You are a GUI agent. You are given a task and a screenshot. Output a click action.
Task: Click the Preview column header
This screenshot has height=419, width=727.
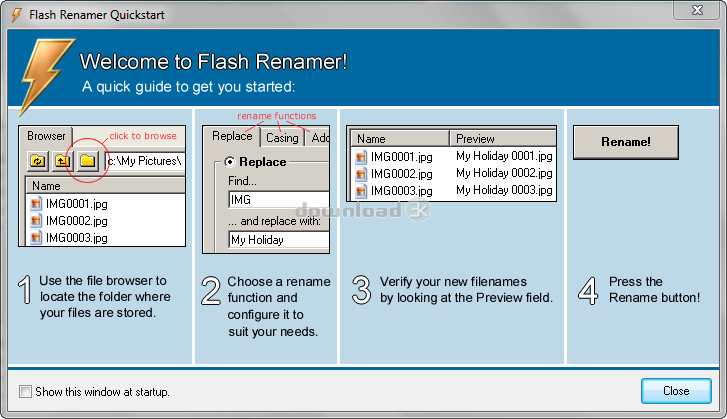[x=503, y=139]
